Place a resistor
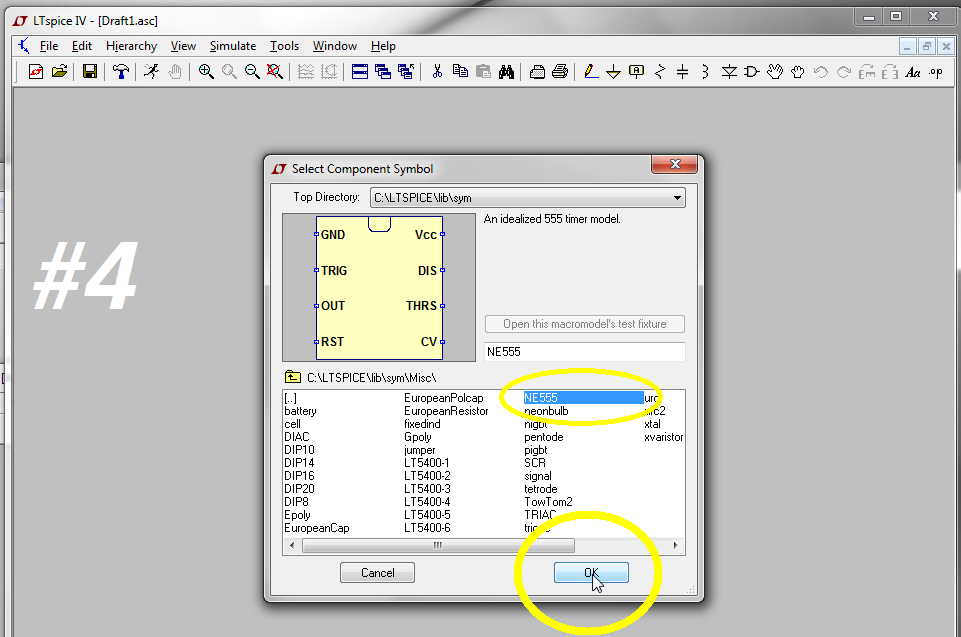The width and height of the screenshot is (961, 637). point(660,72)
